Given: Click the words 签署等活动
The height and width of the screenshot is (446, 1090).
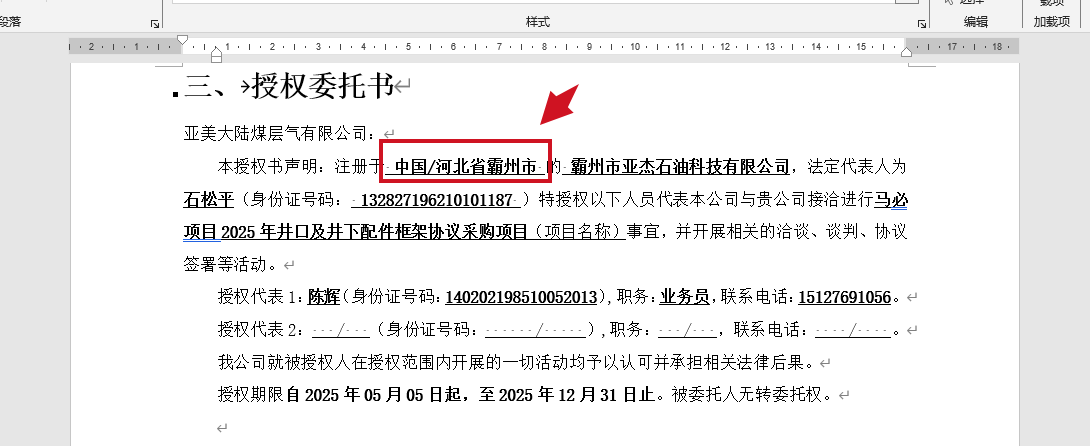Looking at the screenshot, I should (x=225, y=265).
